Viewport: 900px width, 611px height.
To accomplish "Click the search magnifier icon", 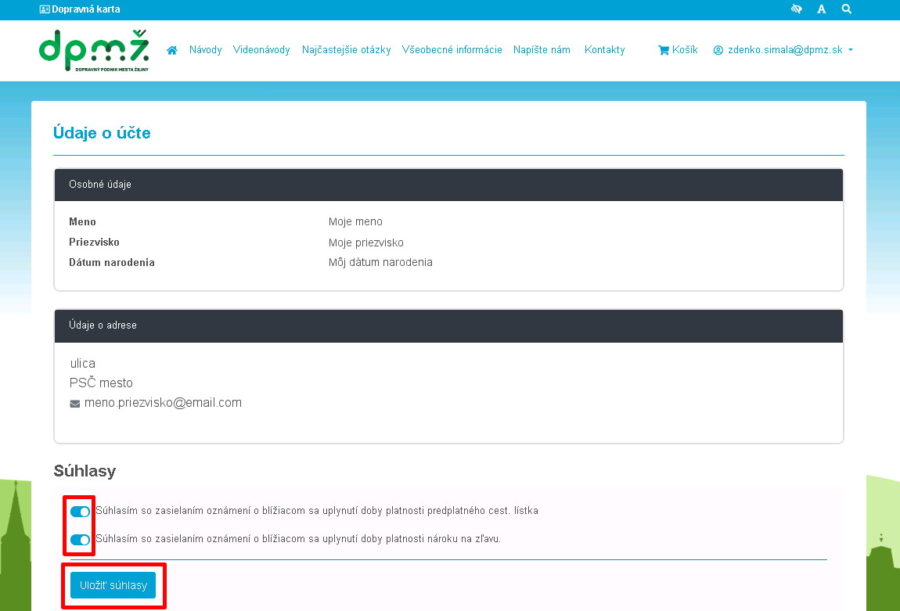I will (x=847, y=9).
